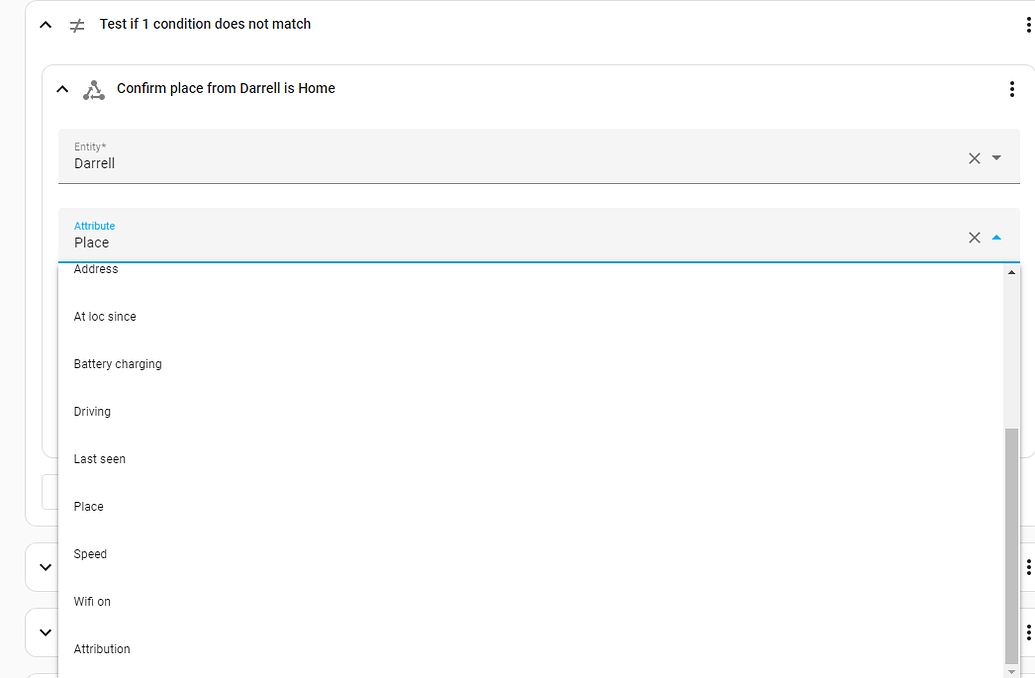This screenshot has height=678, width=1035.
Task: Open three-dot menu for Confirm place condition
Action: point(1012,89)
